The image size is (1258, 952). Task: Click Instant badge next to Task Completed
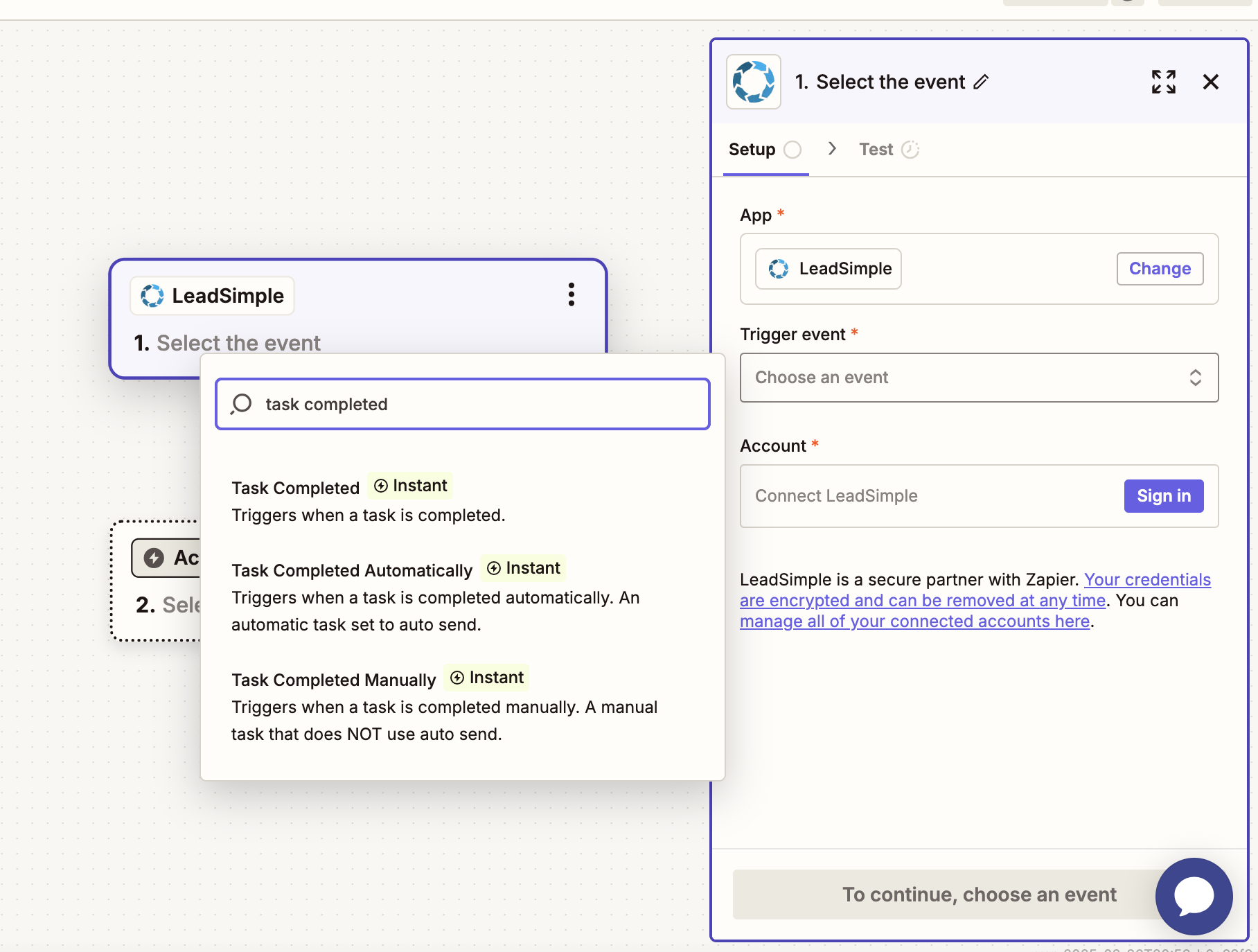click(x=411, y=486)
